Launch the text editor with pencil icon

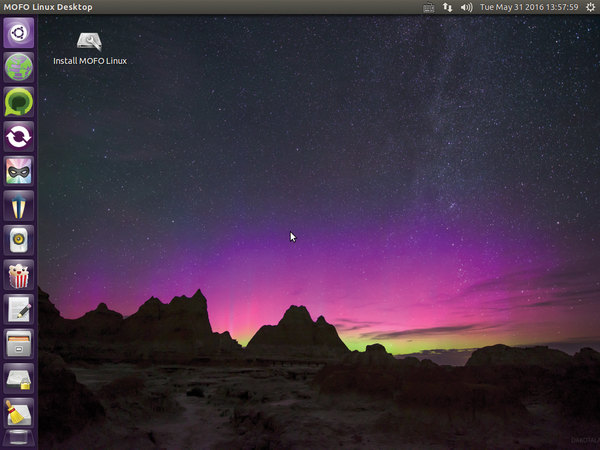19,309
